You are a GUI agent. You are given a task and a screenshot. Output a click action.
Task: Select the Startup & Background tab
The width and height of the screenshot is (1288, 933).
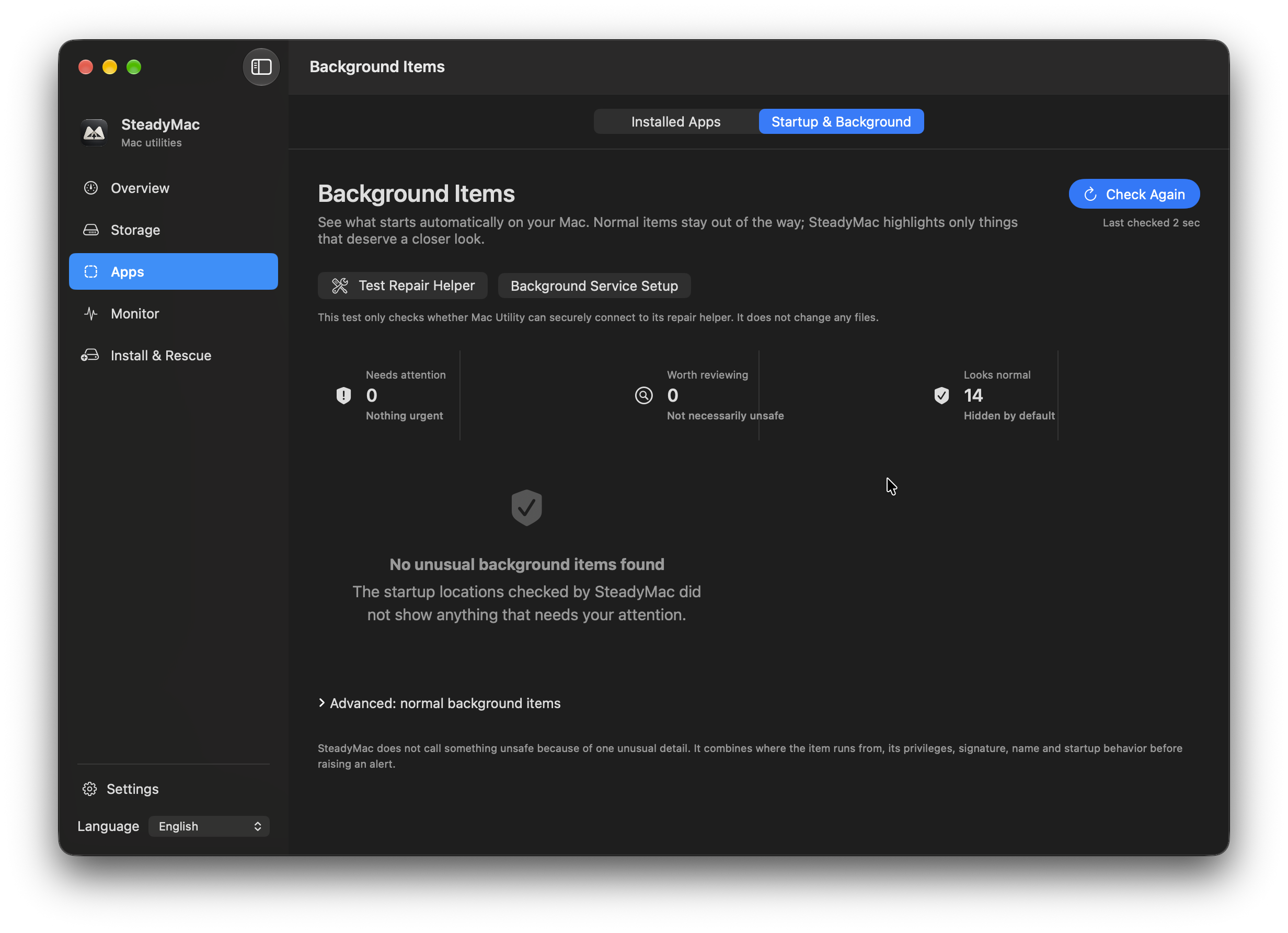coord(841,122)
